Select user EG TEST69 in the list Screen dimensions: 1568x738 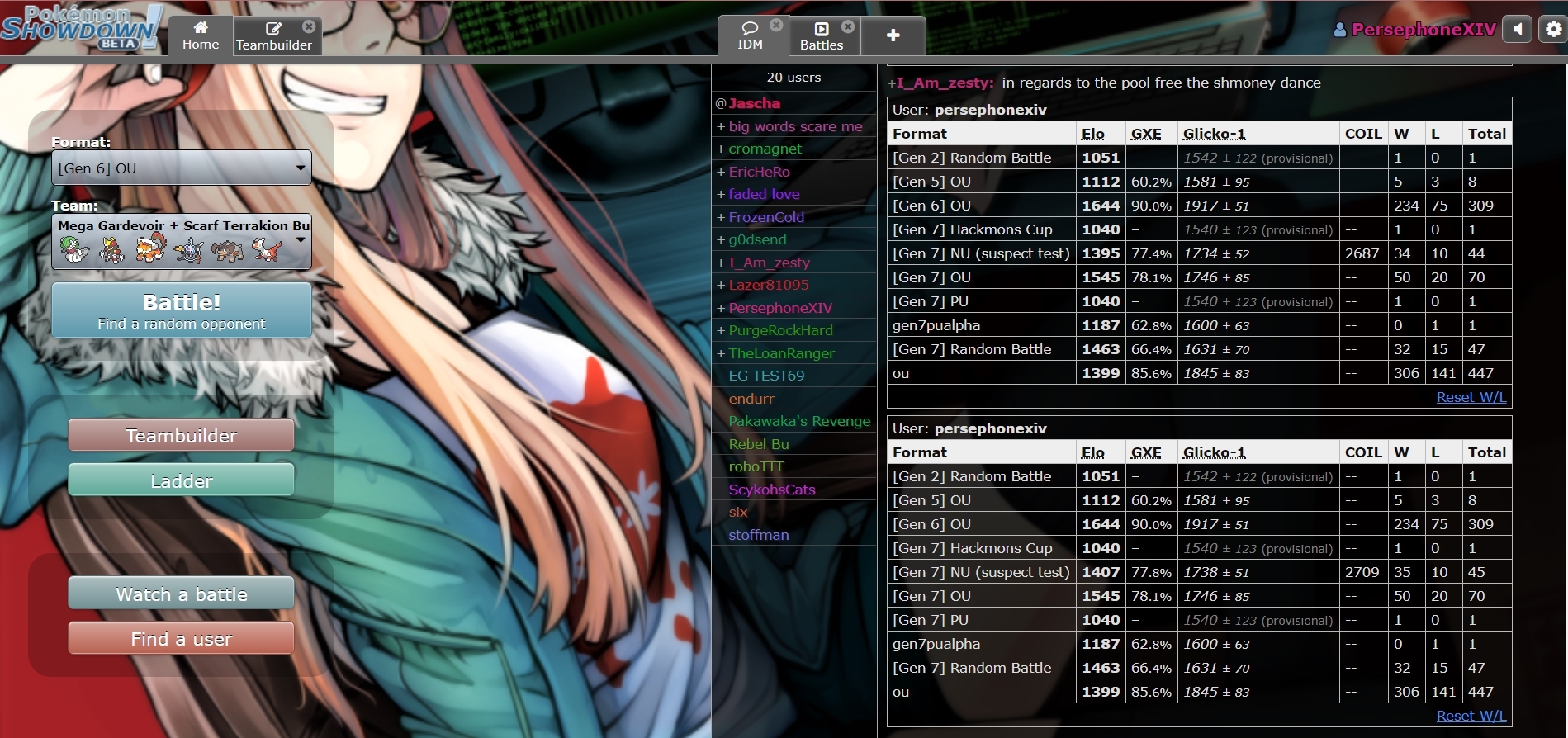pos(794,376)
